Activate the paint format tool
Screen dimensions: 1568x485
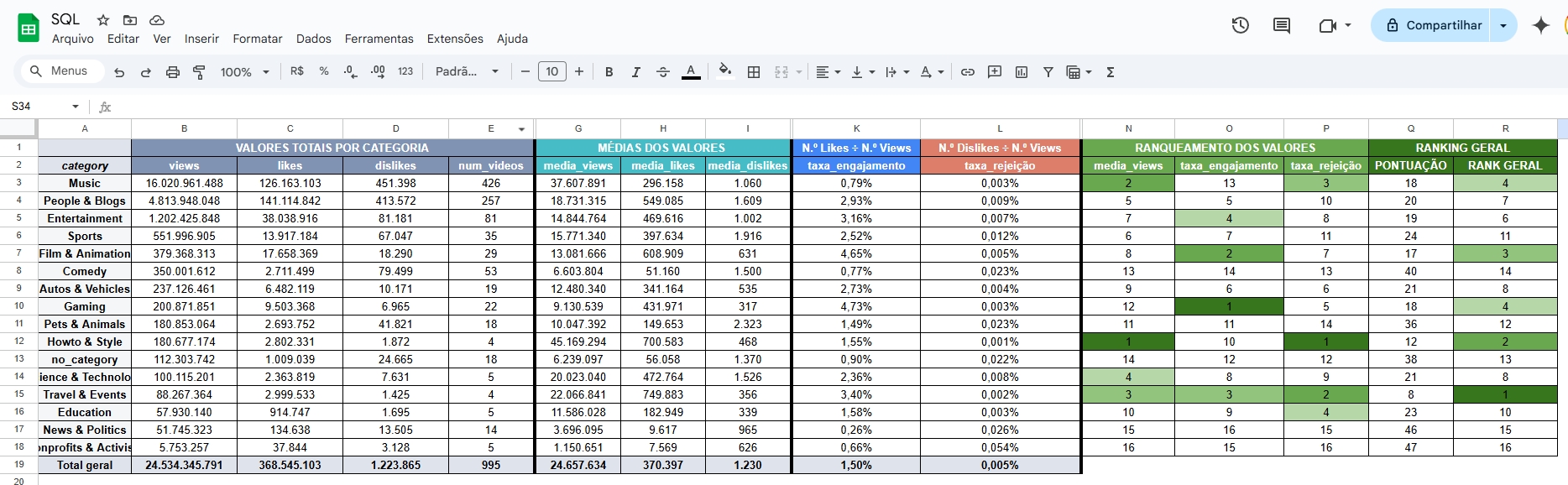pos(199,72)
